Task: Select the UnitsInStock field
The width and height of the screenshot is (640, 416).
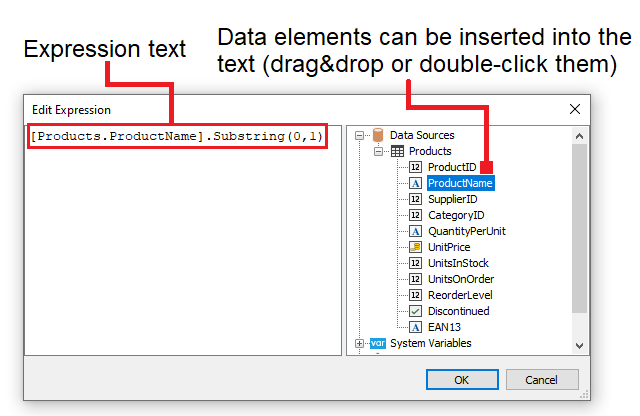Action: click(x=458, y=263)
